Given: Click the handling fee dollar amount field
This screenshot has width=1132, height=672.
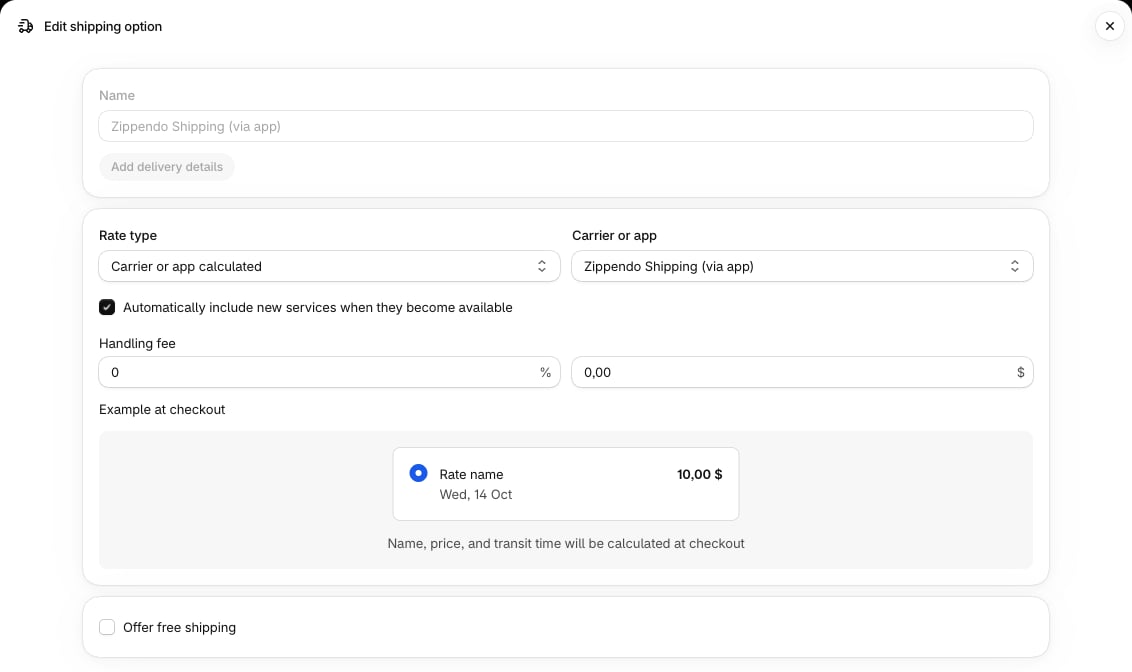Looking at the screenshot, I should (x=802, y=372).
